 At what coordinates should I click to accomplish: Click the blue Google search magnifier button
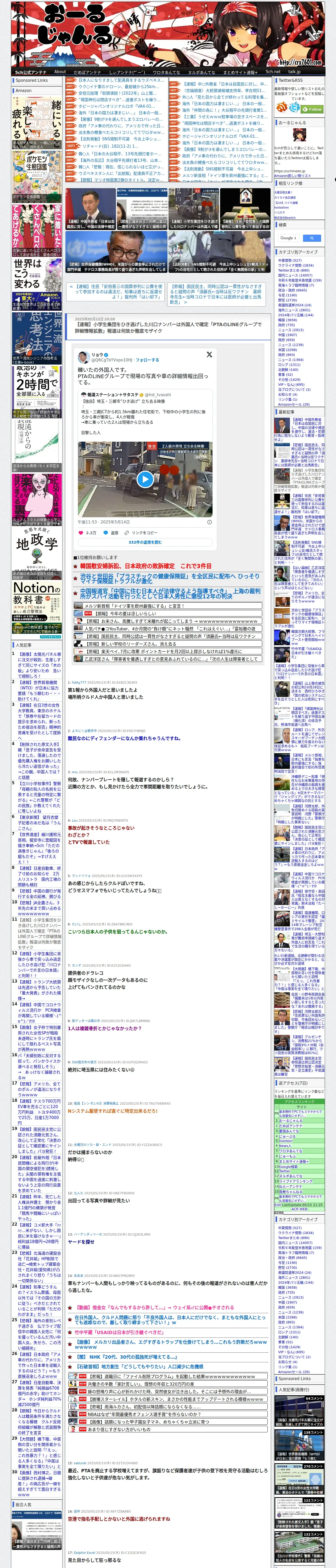312,239
